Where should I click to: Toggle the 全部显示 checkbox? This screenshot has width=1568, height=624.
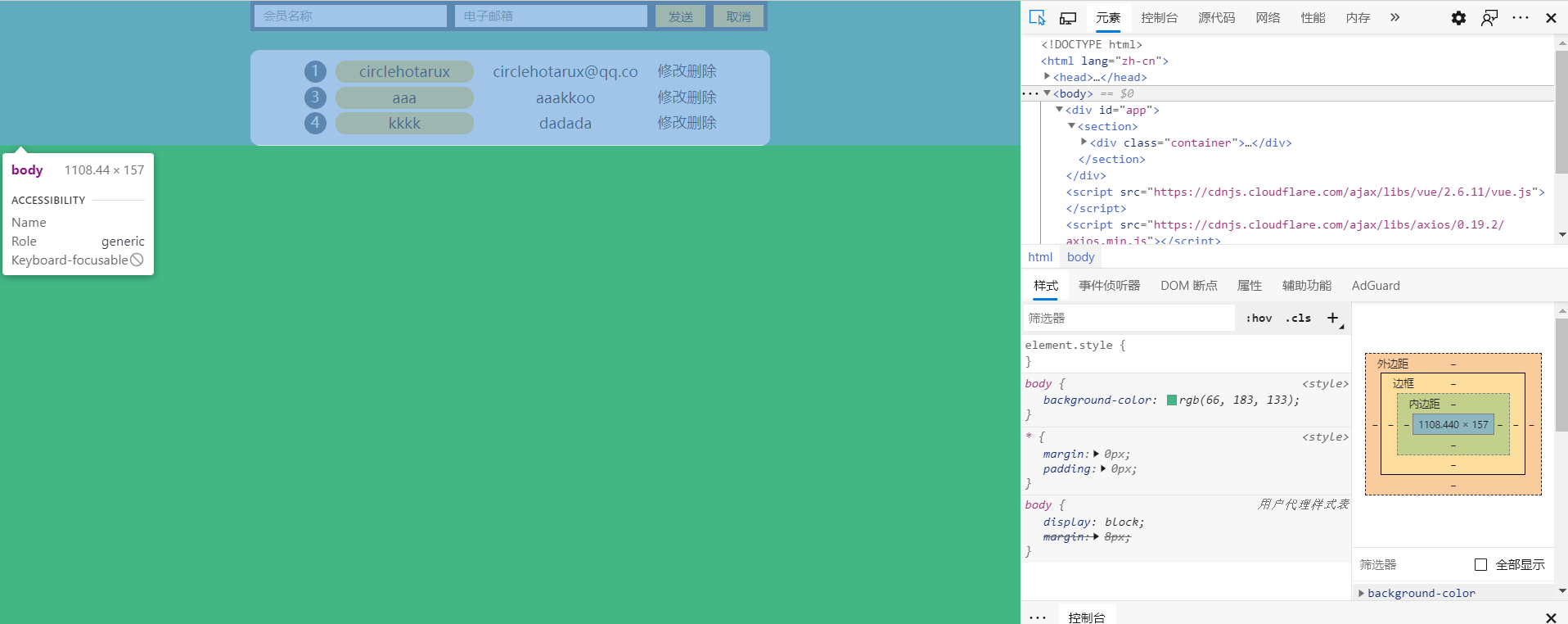coord(1480,564)
